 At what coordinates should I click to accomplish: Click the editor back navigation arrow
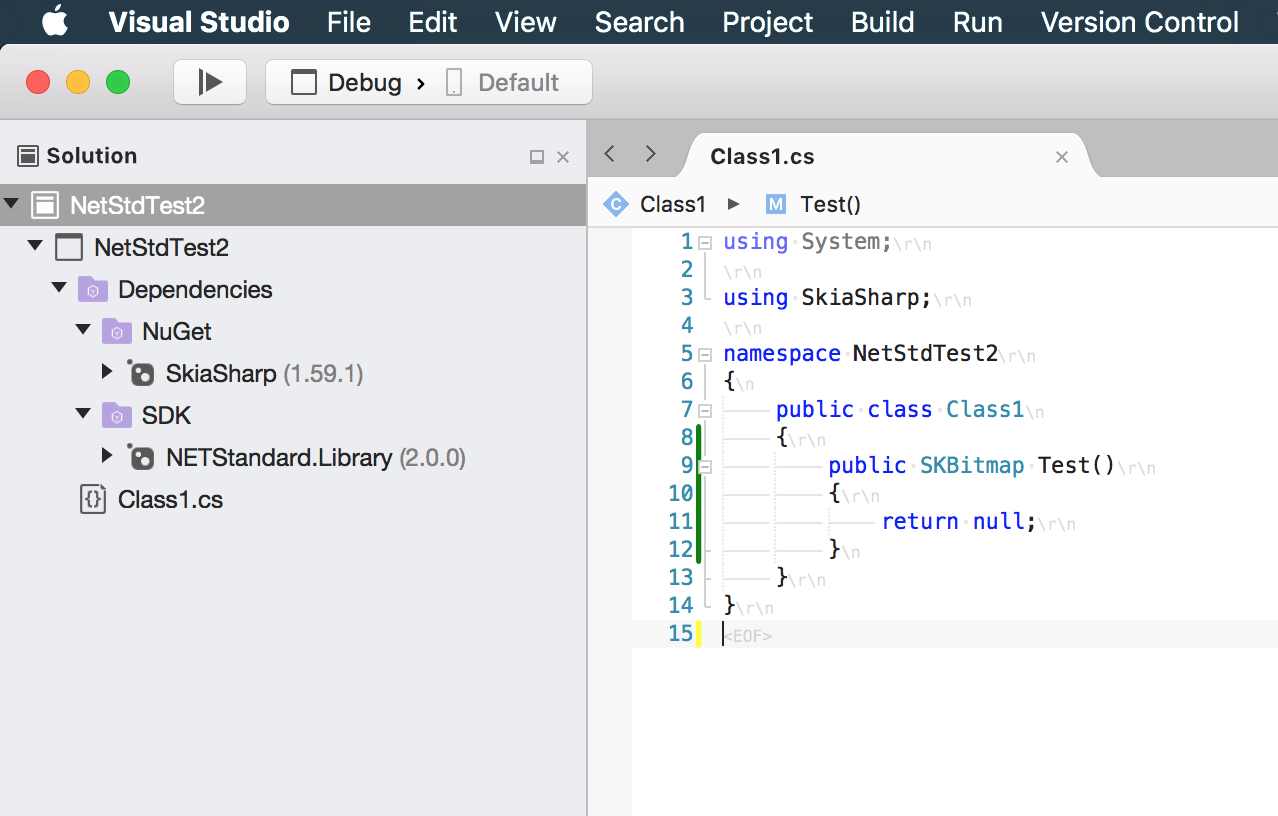[608, 155]
